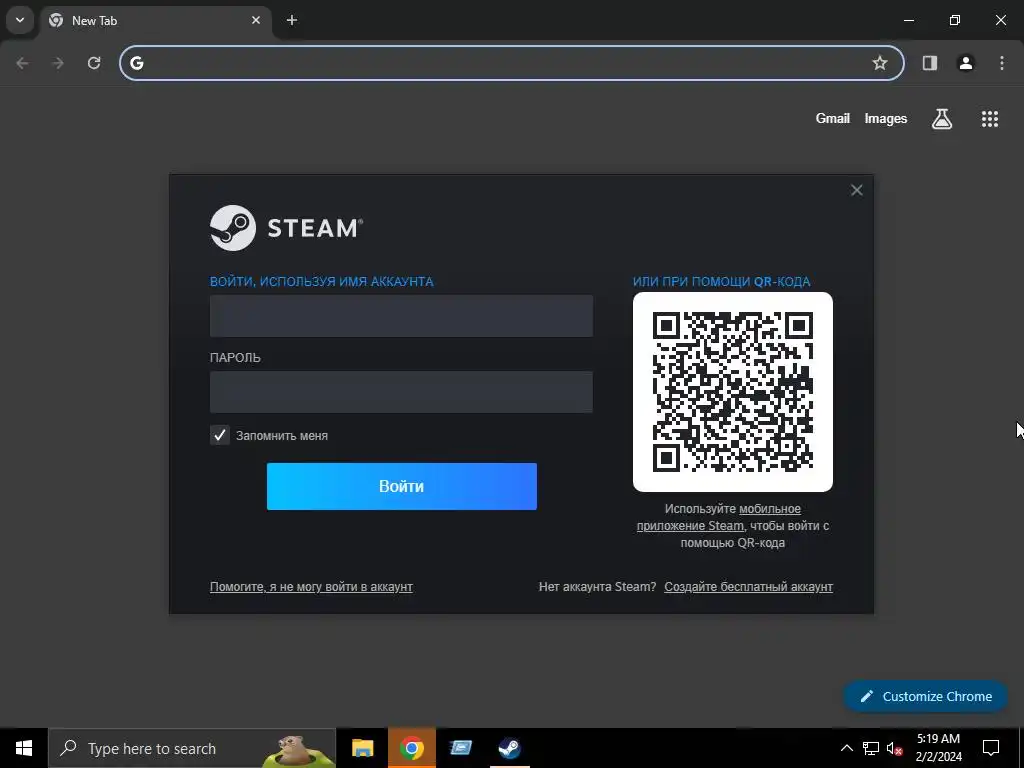Go back with the browser back arrow

click(22, 63)
